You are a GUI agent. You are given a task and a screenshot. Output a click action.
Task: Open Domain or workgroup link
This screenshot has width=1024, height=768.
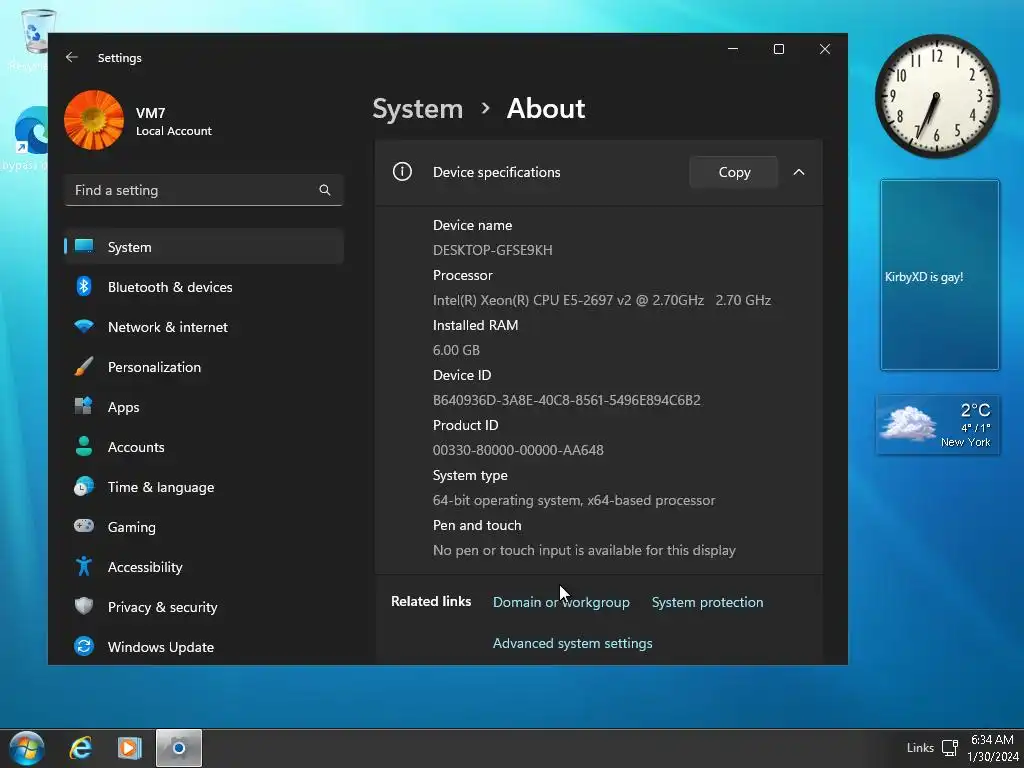tap(561, 602)
